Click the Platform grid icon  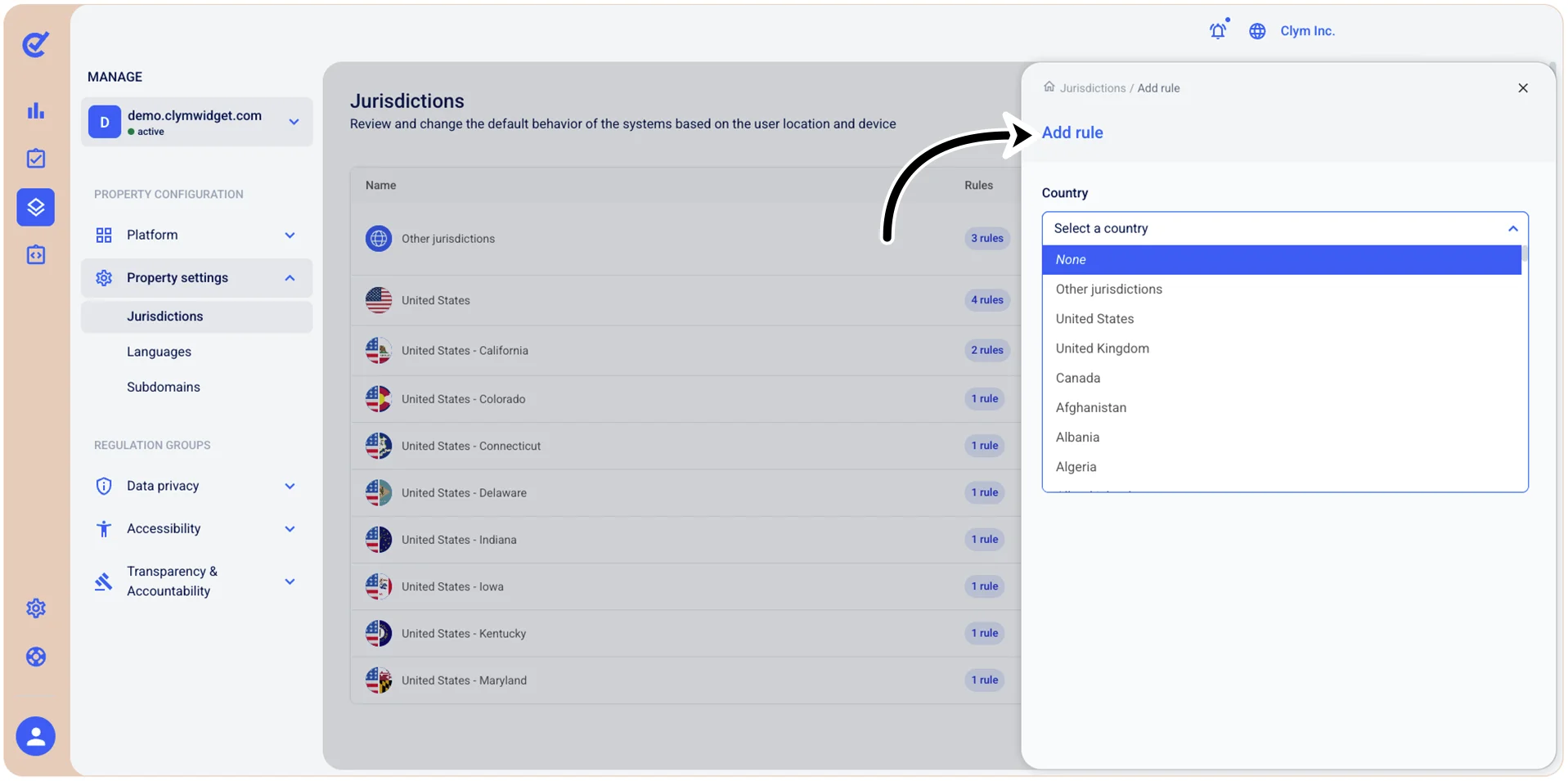click(x=104, y=236)
